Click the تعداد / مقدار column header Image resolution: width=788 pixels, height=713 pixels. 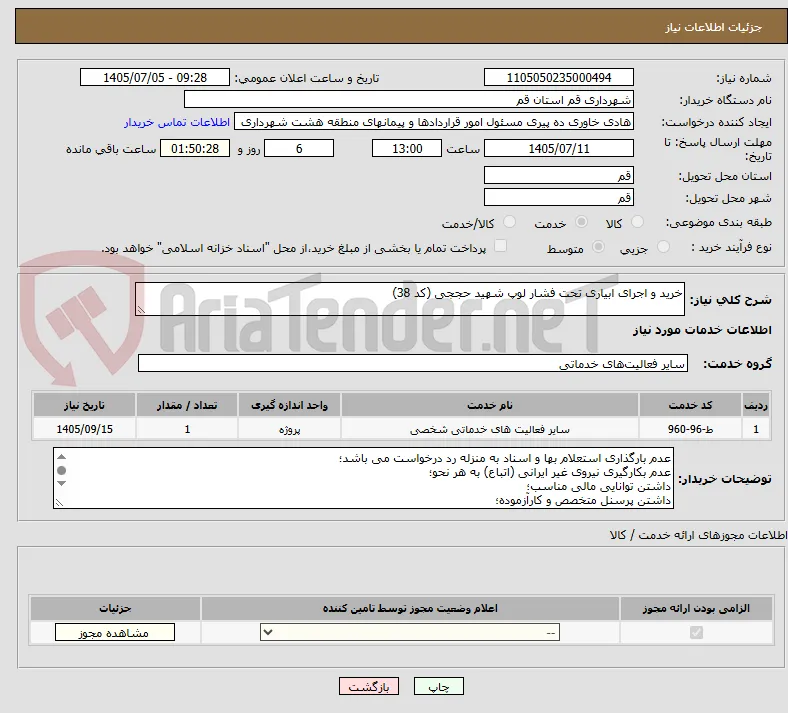pyautogui.click(x=187, y=405)
